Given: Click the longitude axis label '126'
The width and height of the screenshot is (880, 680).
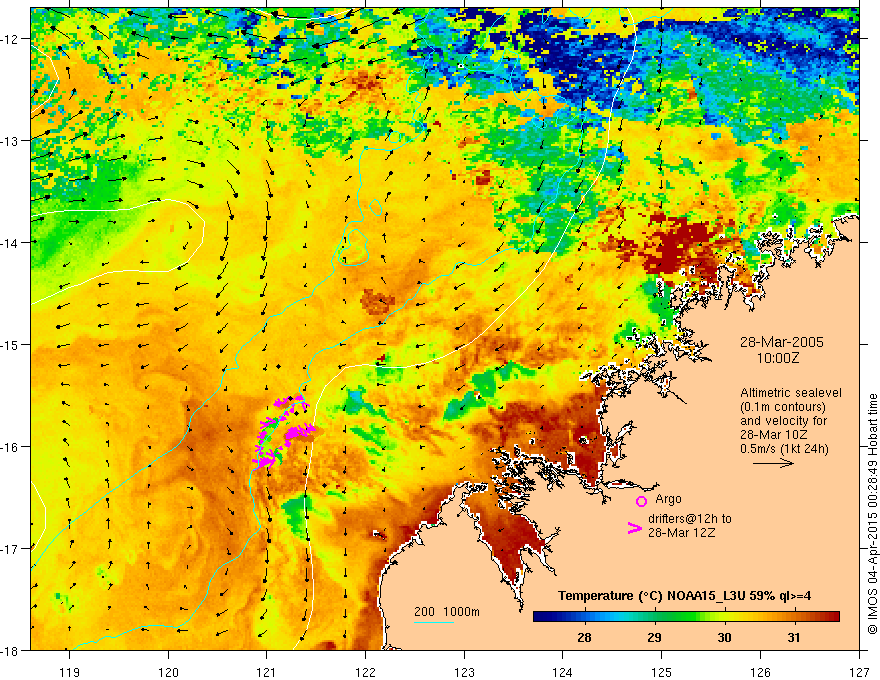Looking at the screenshot, I should [760, 672].
